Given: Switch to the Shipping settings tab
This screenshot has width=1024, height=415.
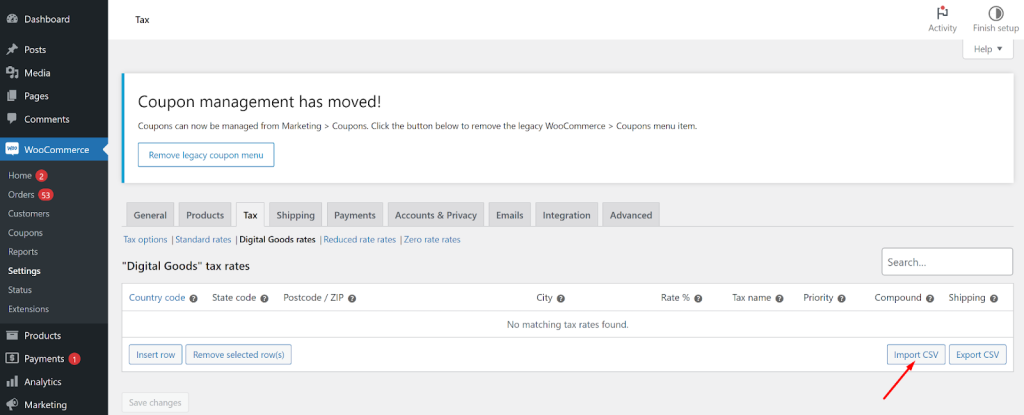Looking at the screenshot, I should coord(295,215).
